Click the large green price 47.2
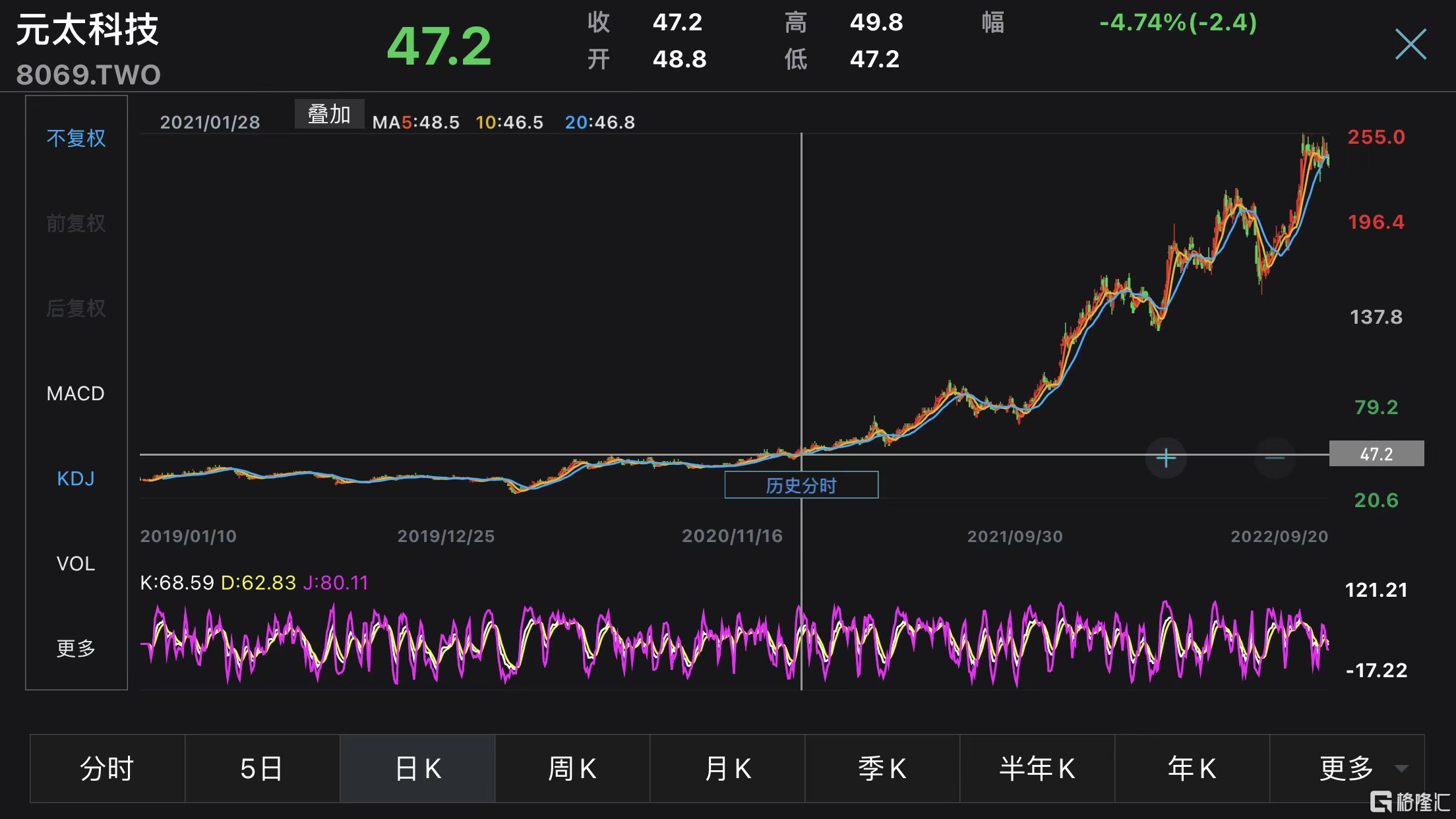 point(439,47)
